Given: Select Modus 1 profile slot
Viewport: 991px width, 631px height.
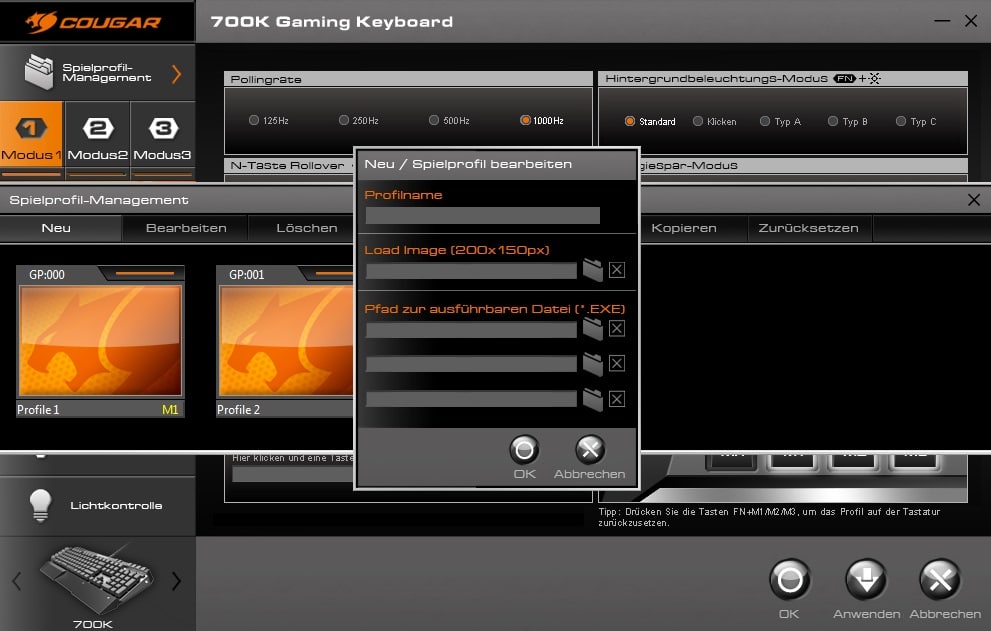Looking at the screenshot, I should pyautogui.click(x=32, y=135).
